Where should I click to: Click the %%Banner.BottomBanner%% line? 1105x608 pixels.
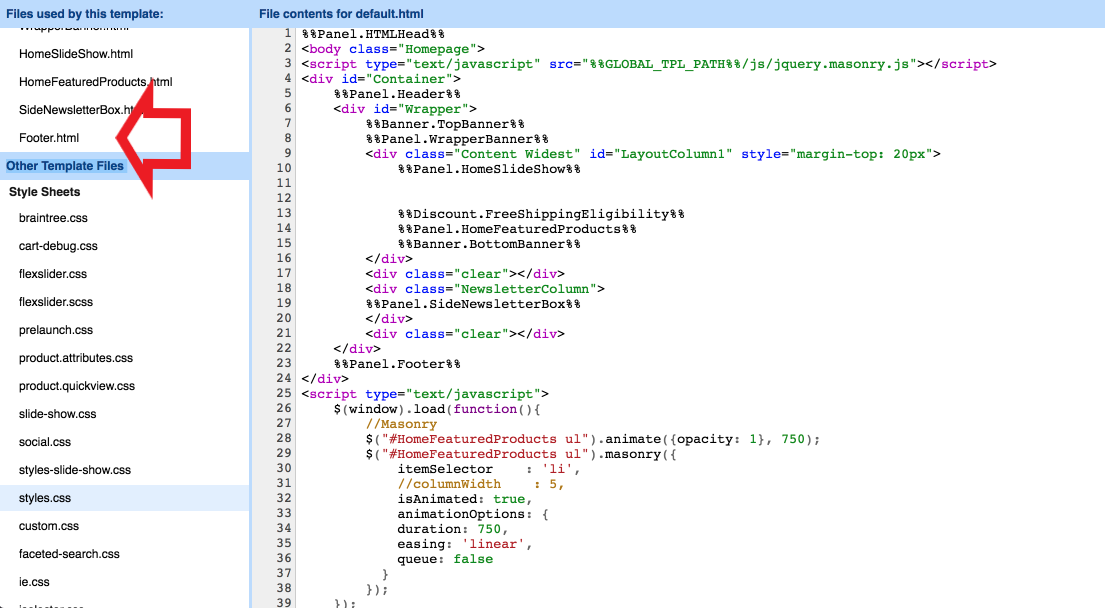[489, 244]
